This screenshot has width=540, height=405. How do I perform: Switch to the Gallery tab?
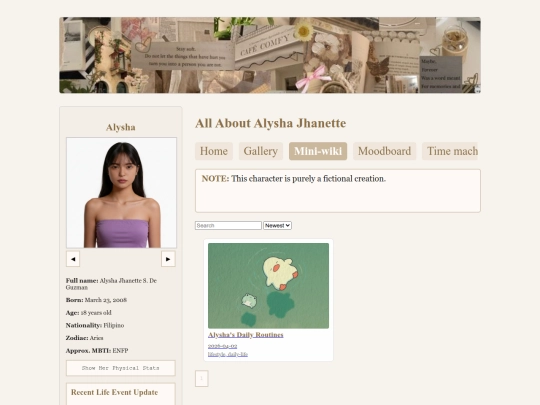tap(261, 151)
